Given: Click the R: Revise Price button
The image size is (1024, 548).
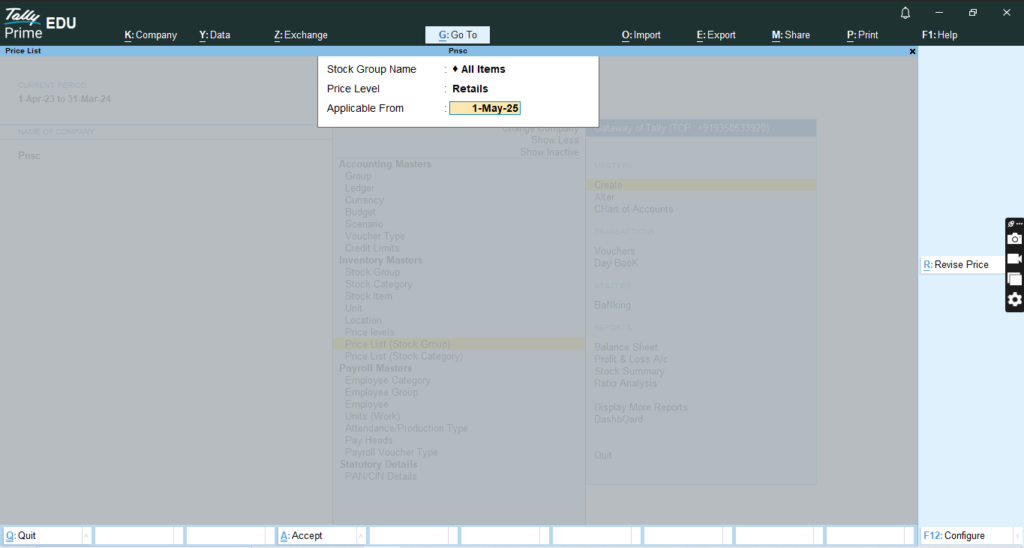Looking at the screenshot, I should click(x=961, y=265).
